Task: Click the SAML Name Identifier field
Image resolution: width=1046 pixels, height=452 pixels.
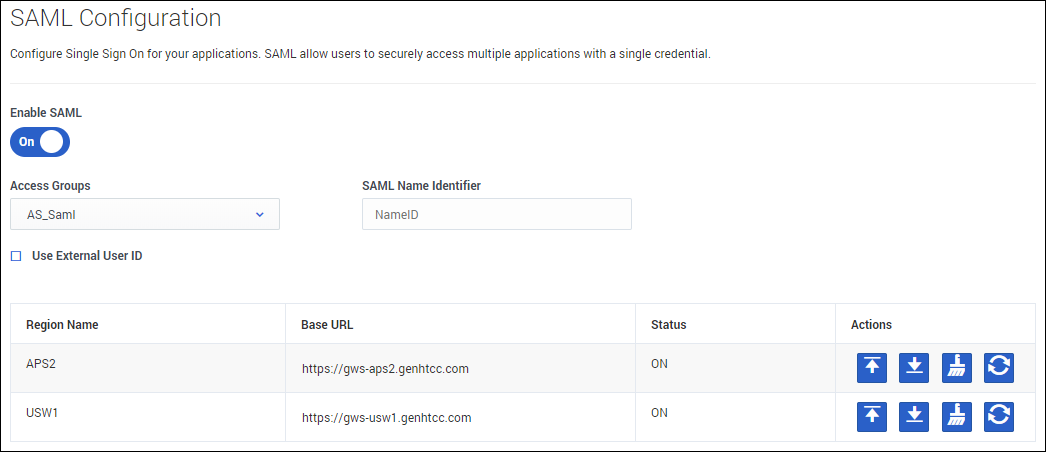Action: [496, 214]
